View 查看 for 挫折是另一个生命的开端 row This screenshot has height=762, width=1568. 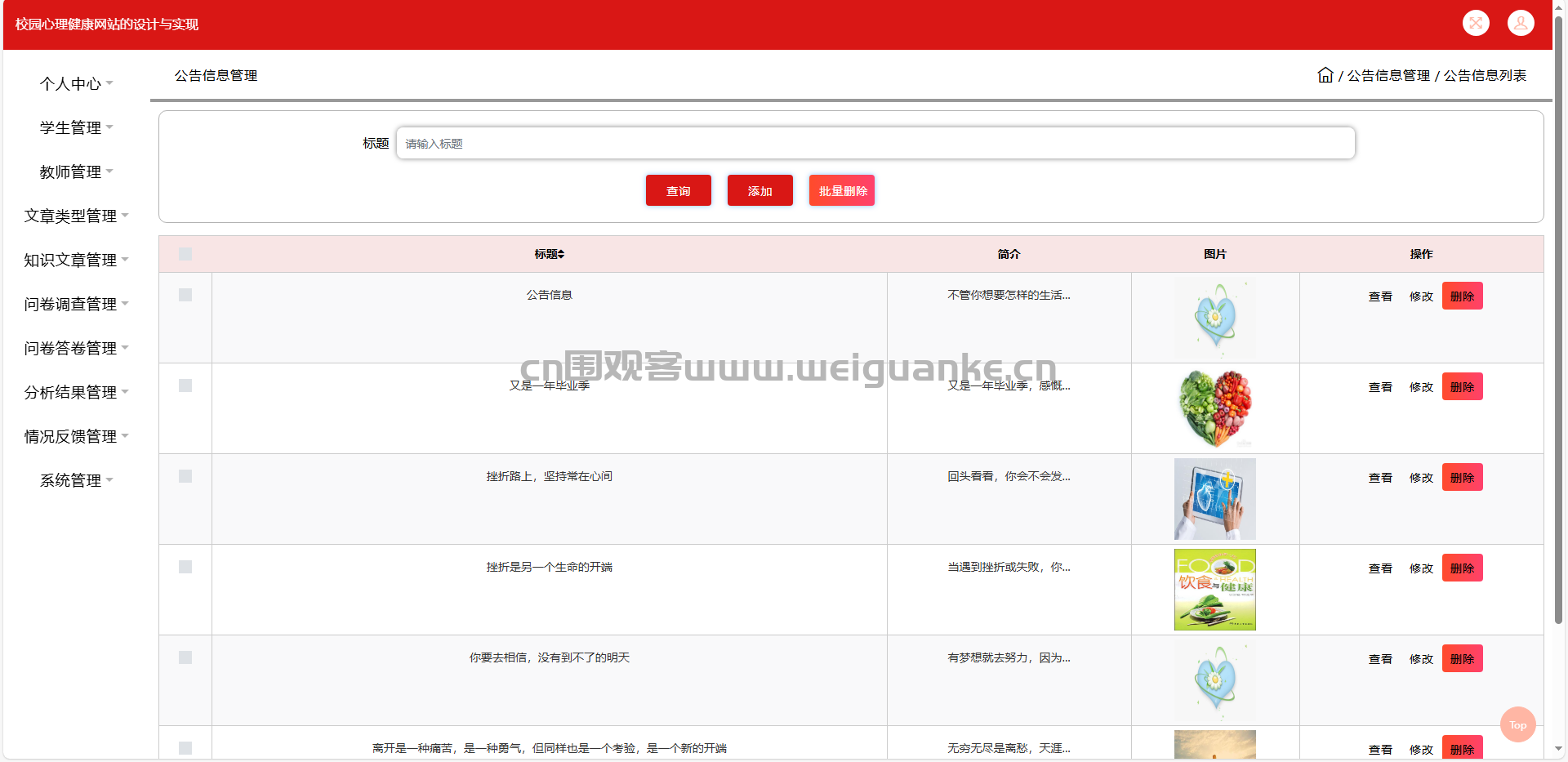[x=1380, y=568]
